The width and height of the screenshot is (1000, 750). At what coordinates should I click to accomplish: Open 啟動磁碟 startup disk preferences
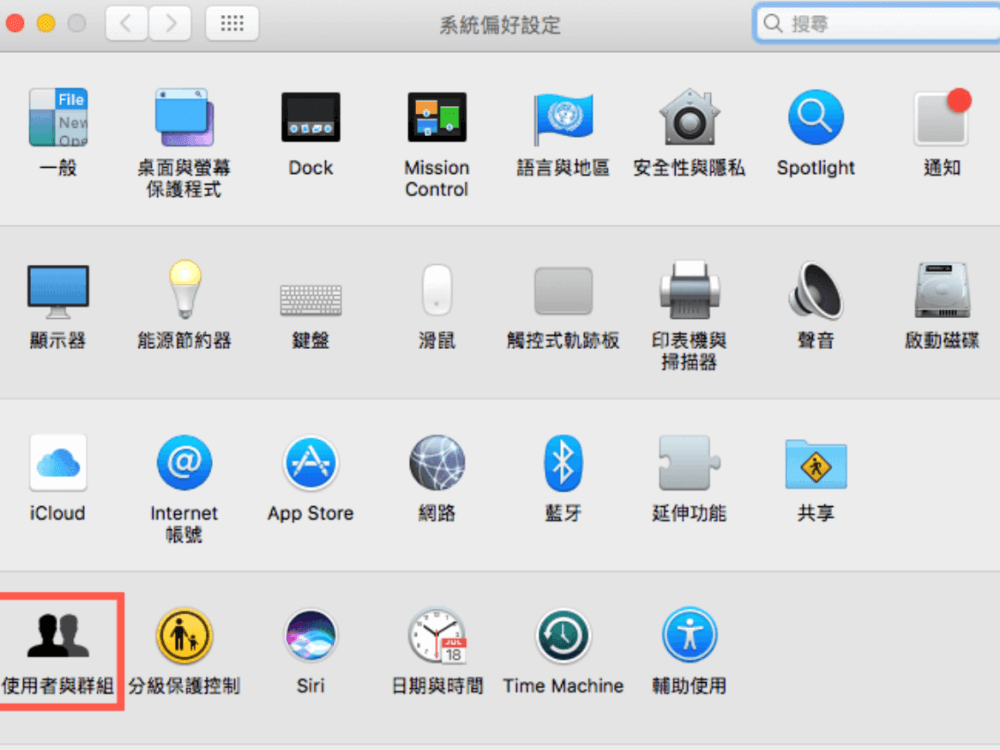942,290
